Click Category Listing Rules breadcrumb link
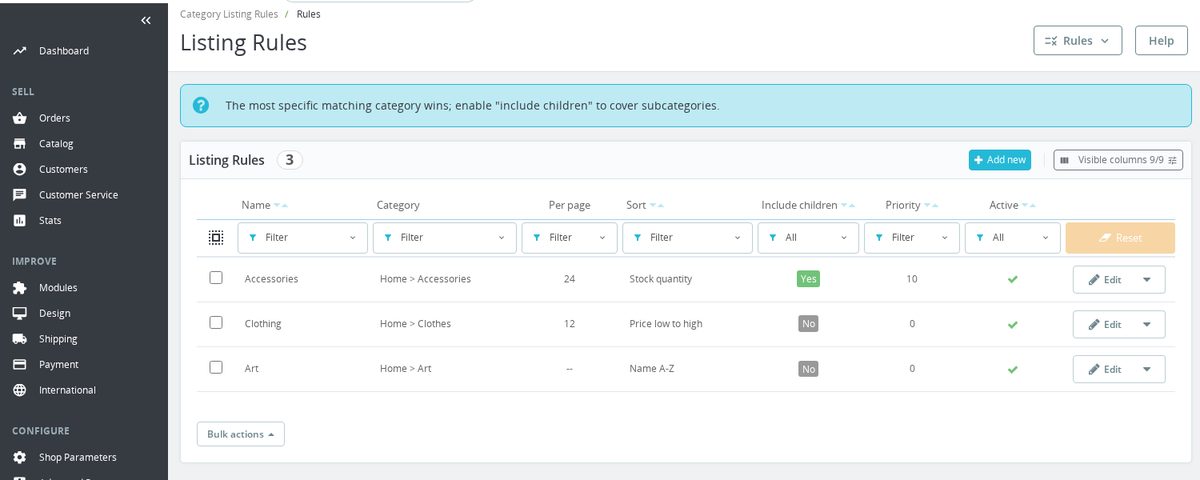The image size is (1200, 480). click(229, 14)
